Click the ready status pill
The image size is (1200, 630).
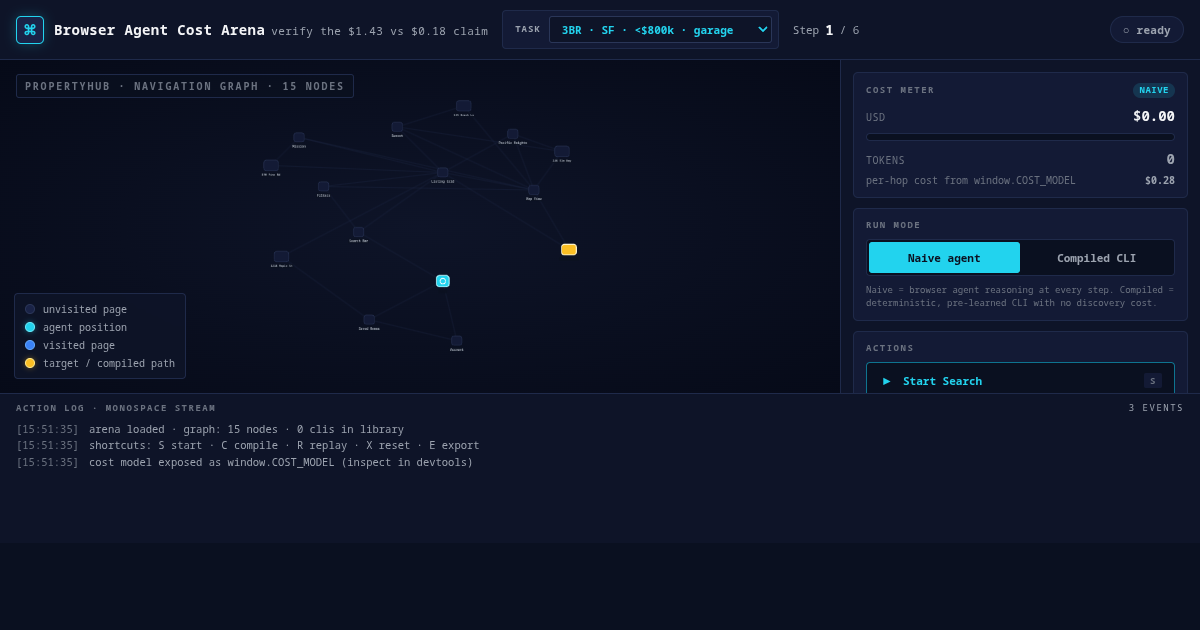[x=1146, y=30]
